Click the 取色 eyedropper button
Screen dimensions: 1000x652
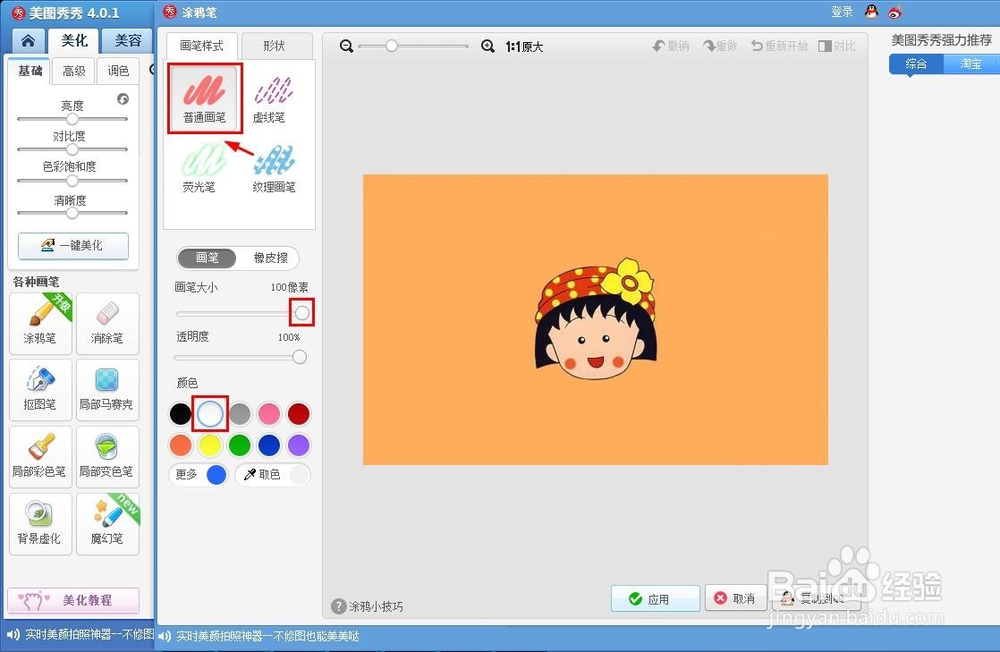click(x=272, y=475)
